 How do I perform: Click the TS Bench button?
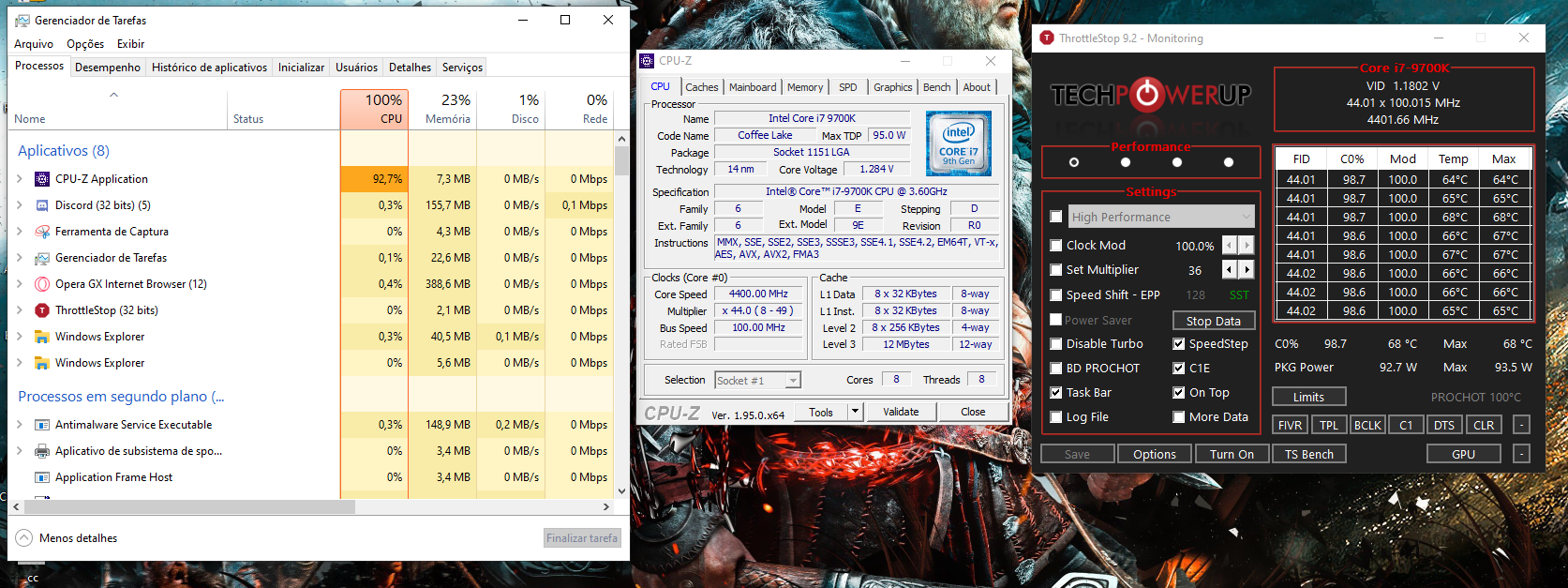coord(1309,454)
